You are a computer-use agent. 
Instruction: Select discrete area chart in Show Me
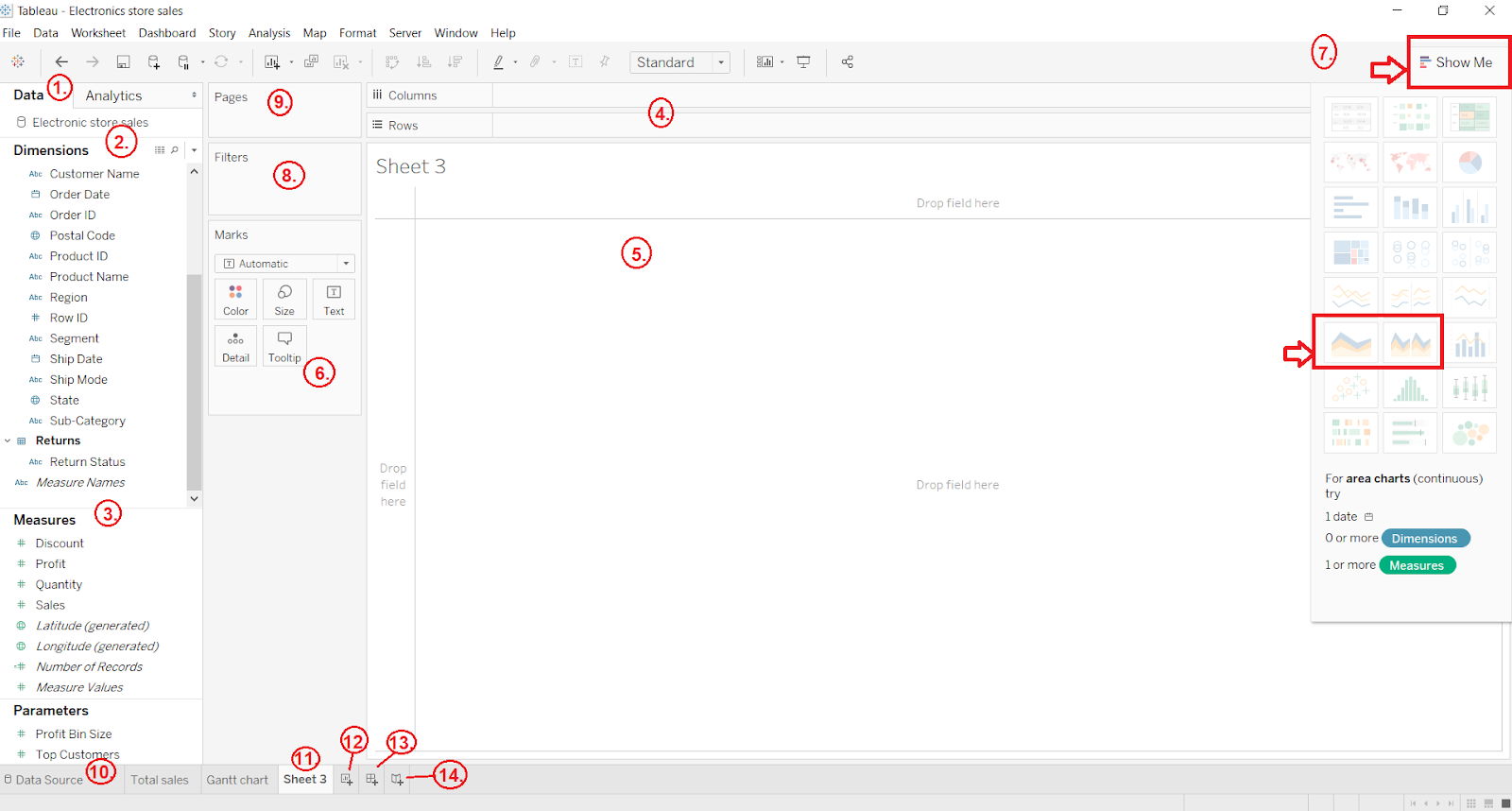click(1410, 343)
